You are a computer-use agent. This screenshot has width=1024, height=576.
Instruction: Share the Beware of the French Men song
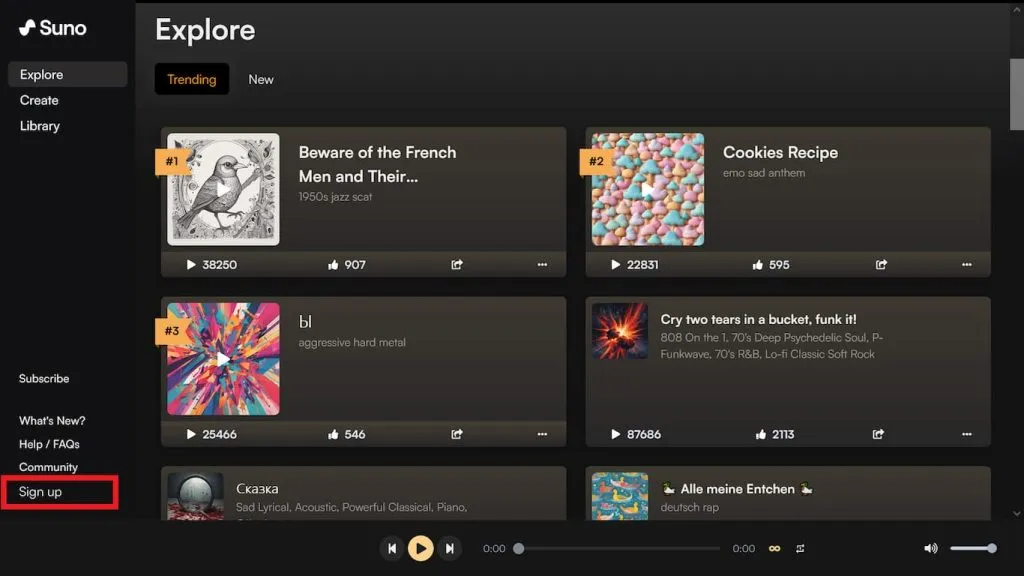[457, 265]
